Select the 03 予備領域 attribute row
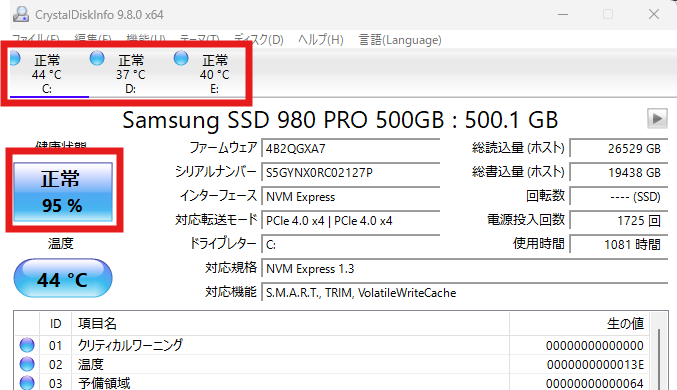Viewport: 677px width, 390px height. point(332,383)
